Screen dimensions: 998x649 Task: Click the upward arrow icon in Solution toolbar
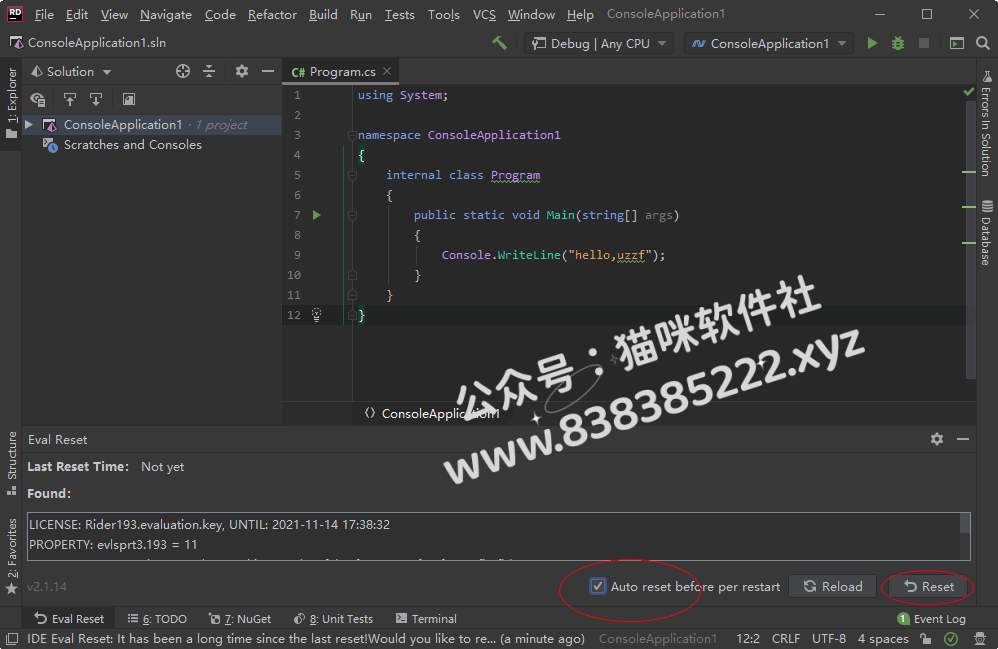(x=69, y=99)
